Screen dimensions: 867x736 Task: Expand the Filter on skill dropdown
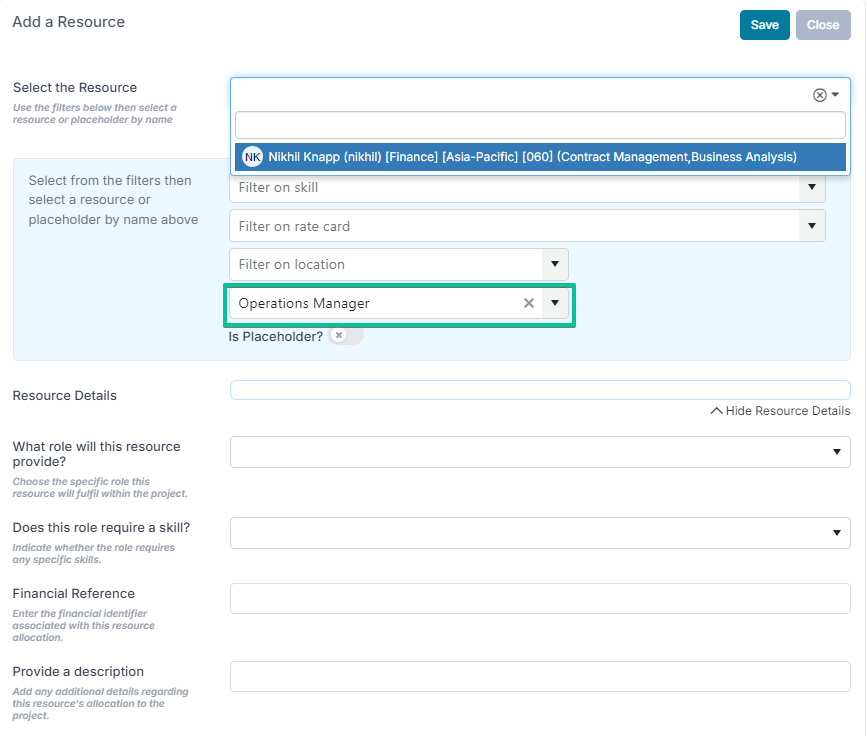click(x=812, y=187)
